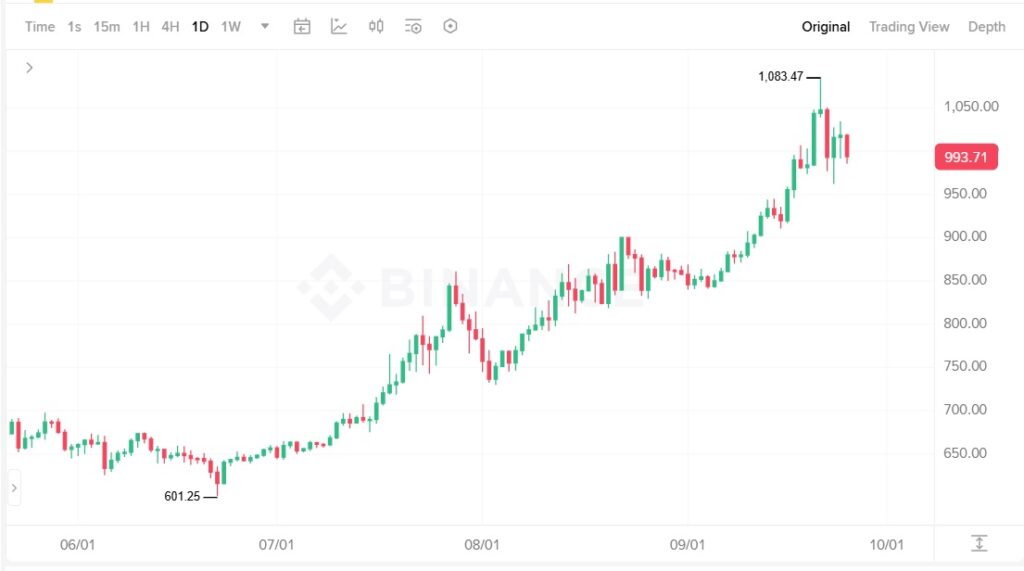Click the 993.71 current price label
The height and width of the screenshot is (571, 1024).
pyautogui.click(x=966, y=157)
